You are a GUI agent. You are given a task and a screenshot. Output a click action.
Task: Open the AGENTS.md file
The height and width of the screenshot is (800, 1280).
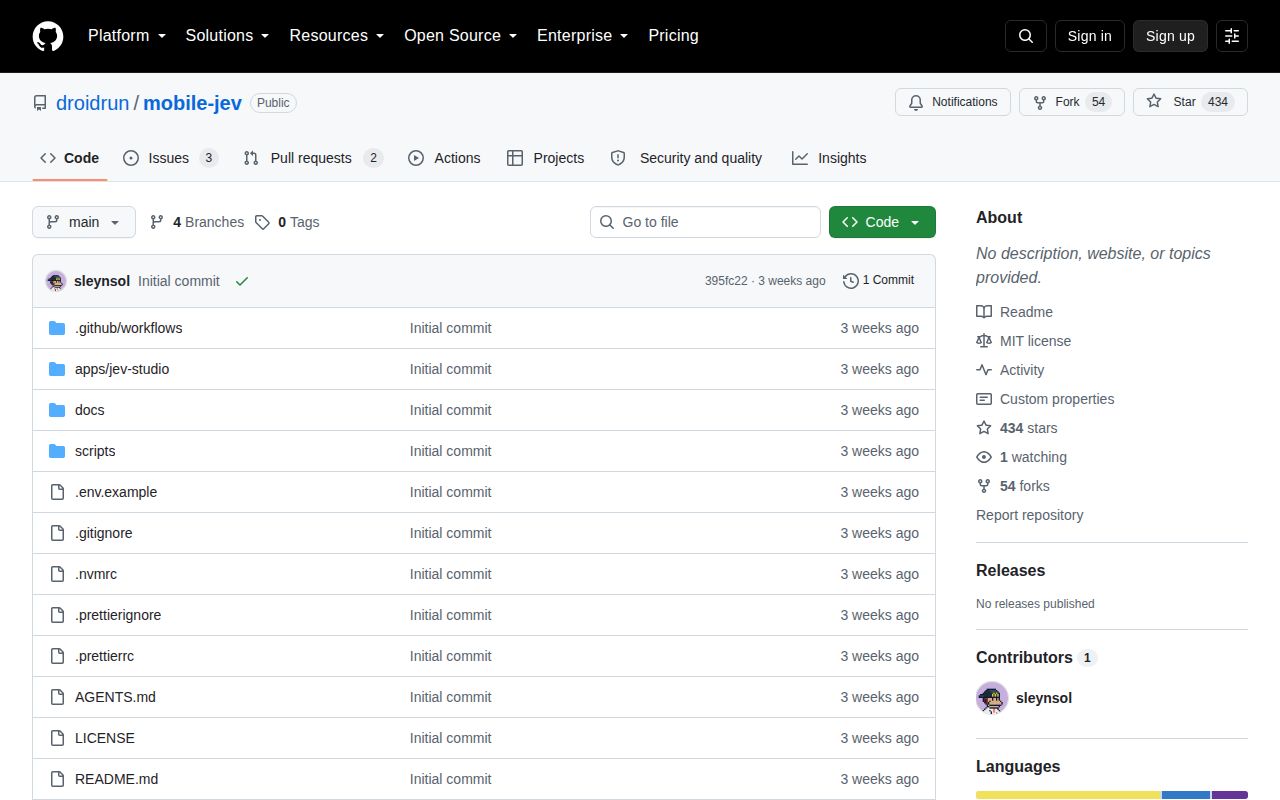pyautogui.click(x=115, y=697)
